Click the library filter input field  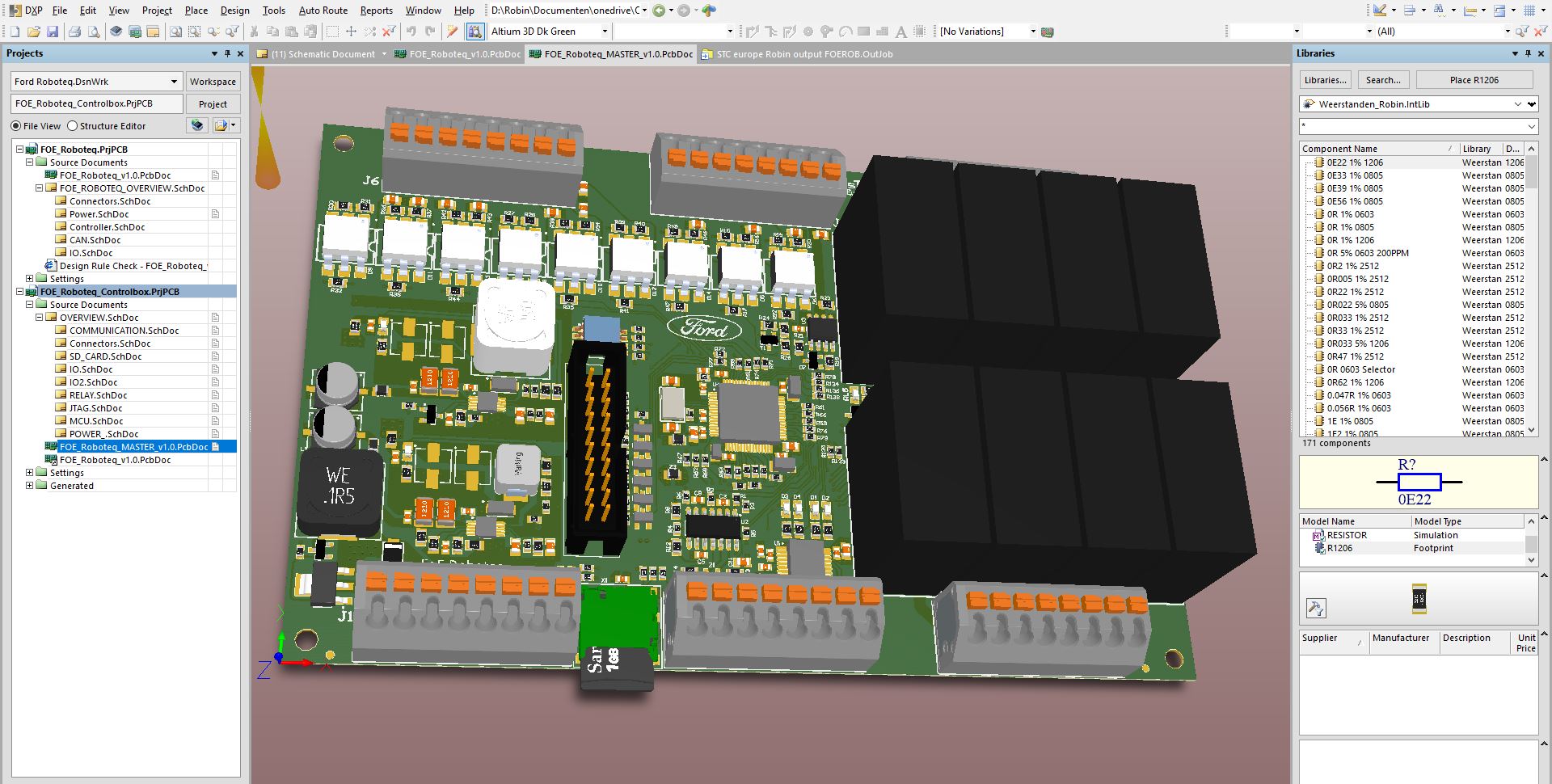pyautogui.click(x=1419, y=127)
